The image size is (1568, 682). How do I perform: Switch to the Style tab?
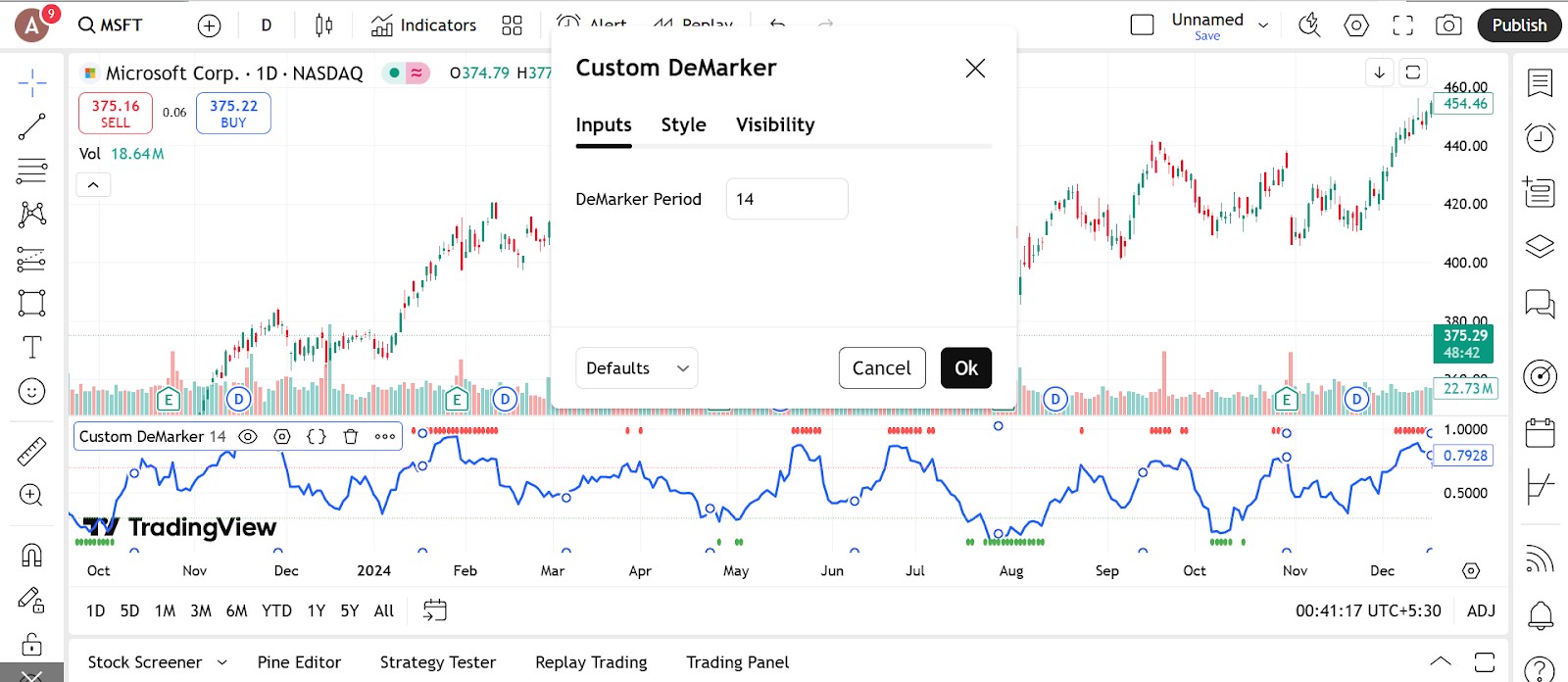click(684, 124)
